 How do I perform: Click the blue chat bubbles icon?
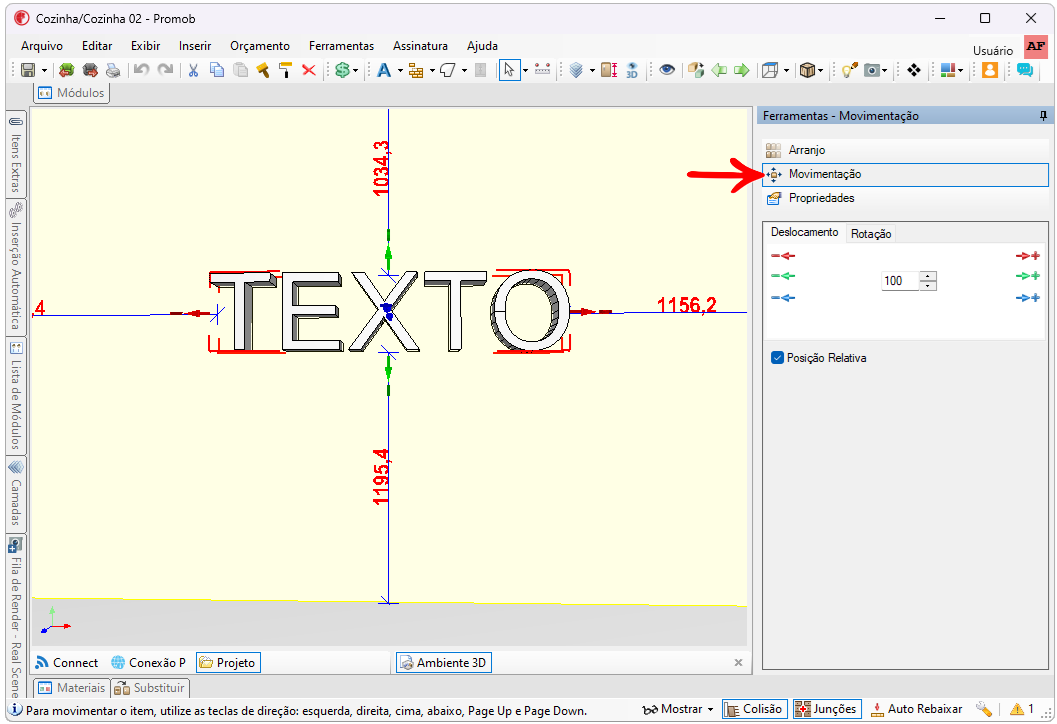tap(1024, 70)
